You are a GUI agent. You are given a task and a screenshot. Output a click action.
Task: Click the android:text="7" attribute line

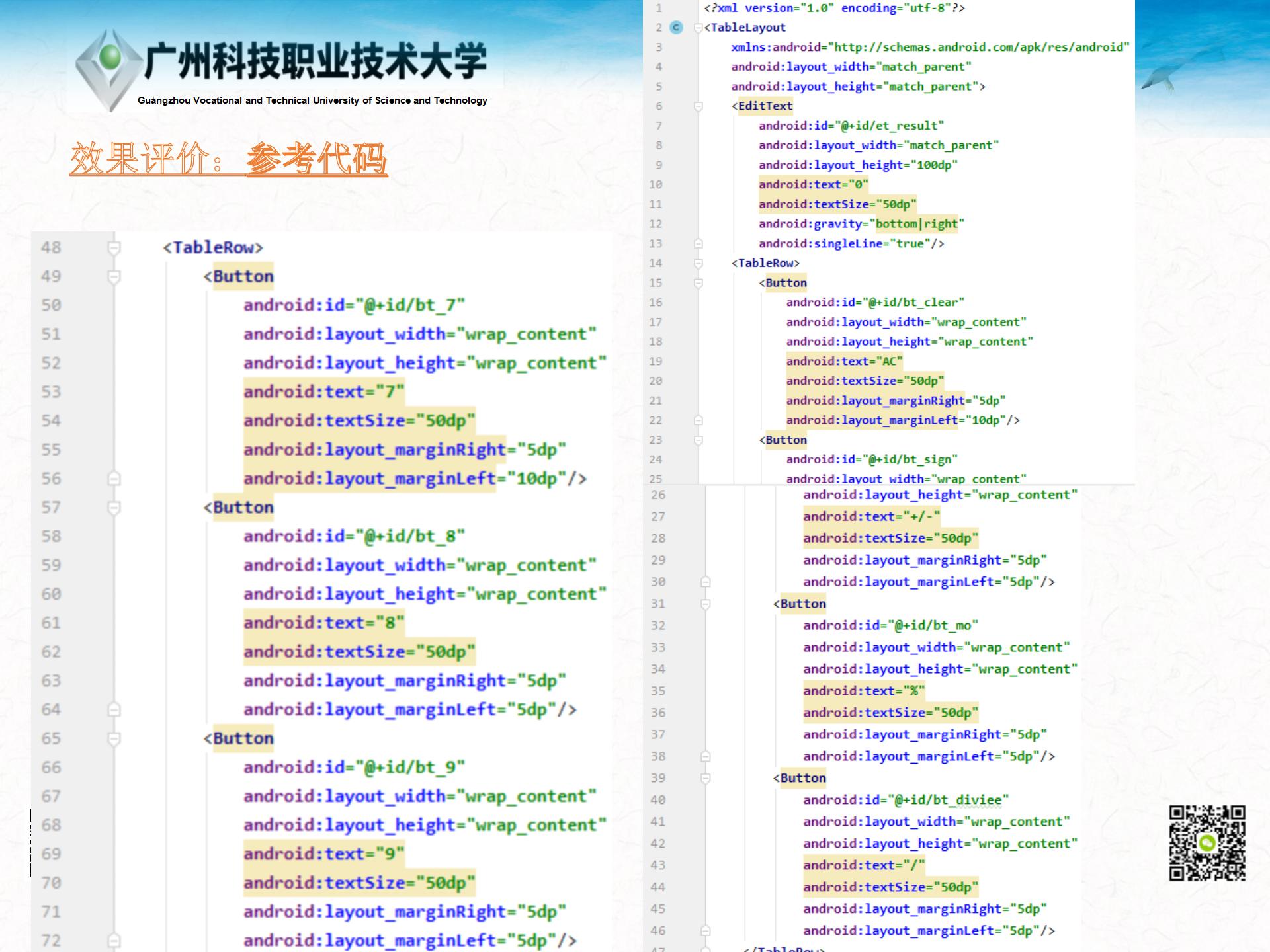[x=323, y=392]
